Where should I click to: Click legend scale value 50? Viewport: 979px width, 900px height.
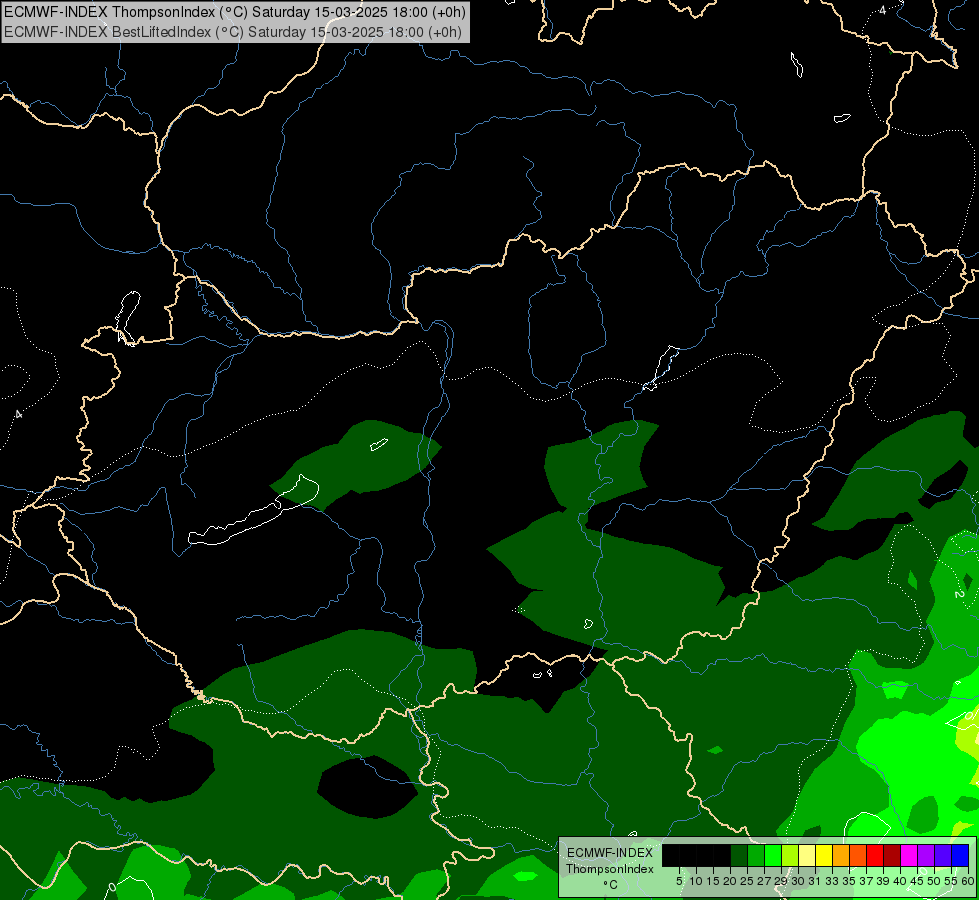[933, 881]
